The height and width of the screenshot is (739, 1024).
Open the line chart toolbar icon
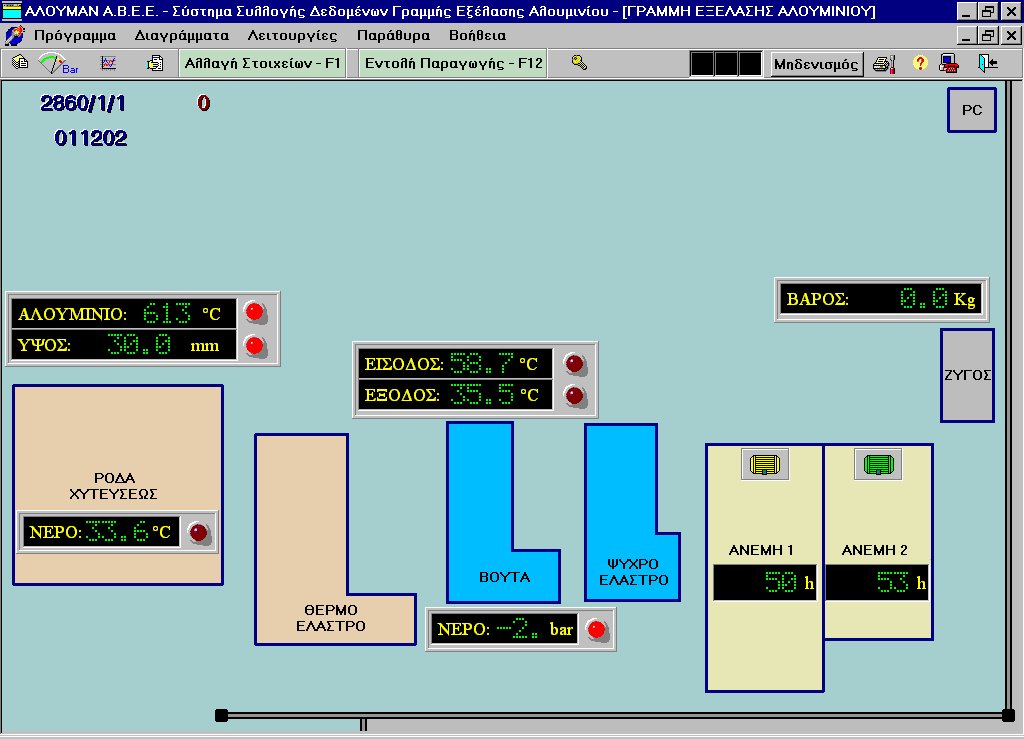click(109, 63)
